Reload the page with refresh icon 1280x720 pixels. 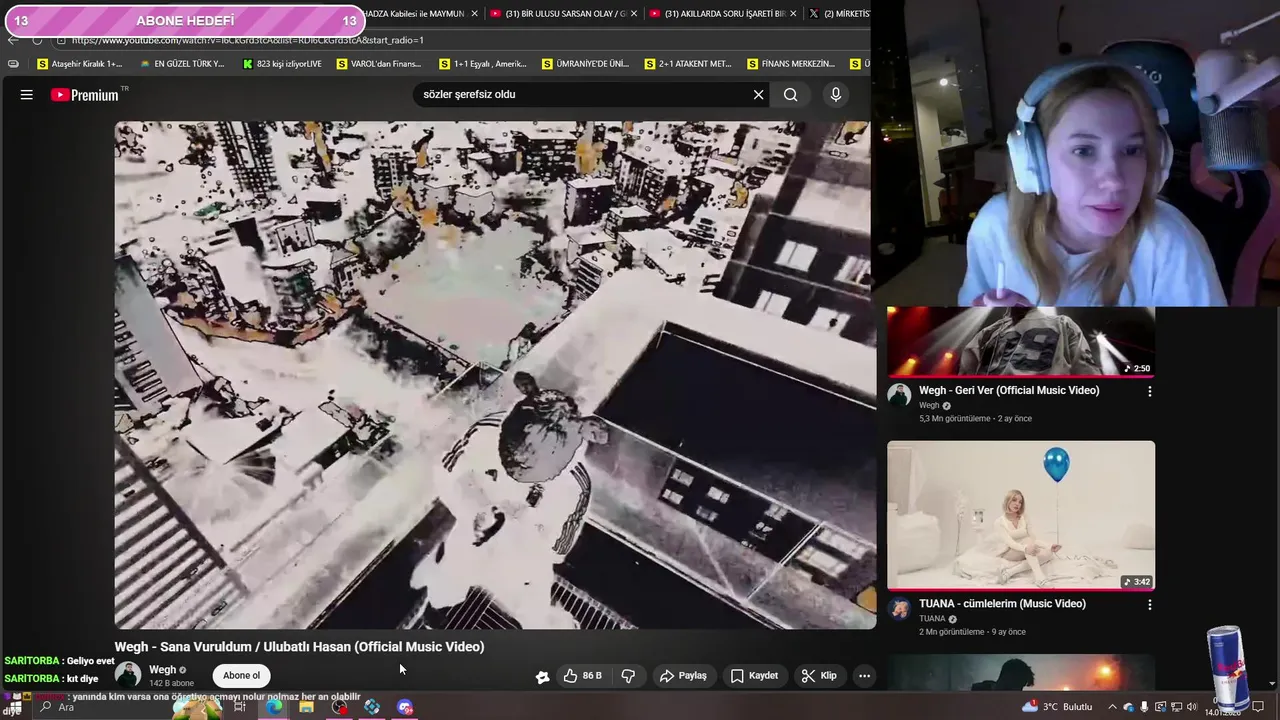coord(37,40)
